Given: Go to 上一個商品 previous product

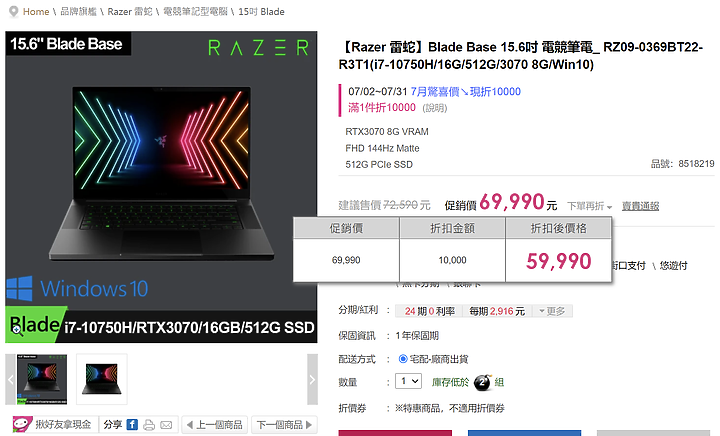Looking at the screenshot, I should (214, 425).
